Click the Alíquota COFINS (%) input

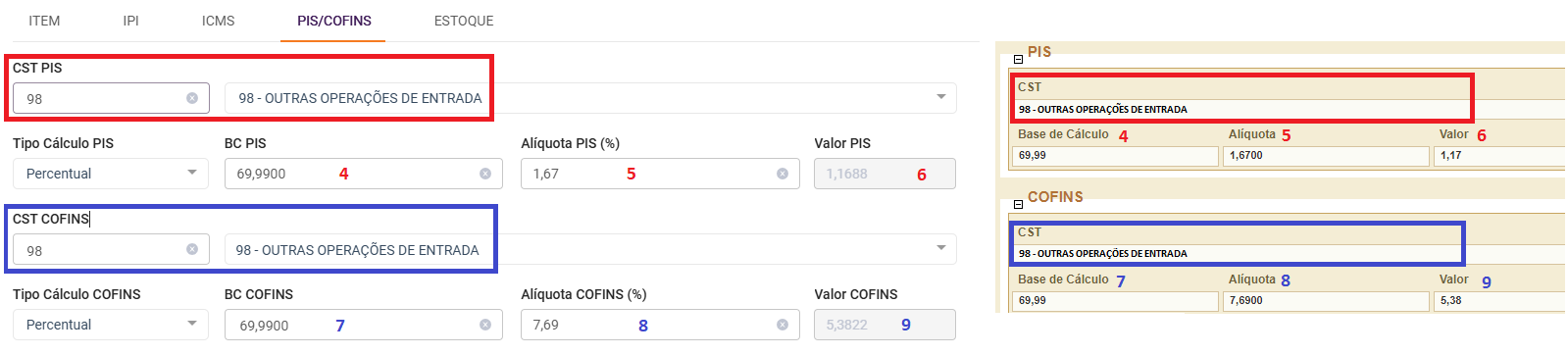[660, 325]
